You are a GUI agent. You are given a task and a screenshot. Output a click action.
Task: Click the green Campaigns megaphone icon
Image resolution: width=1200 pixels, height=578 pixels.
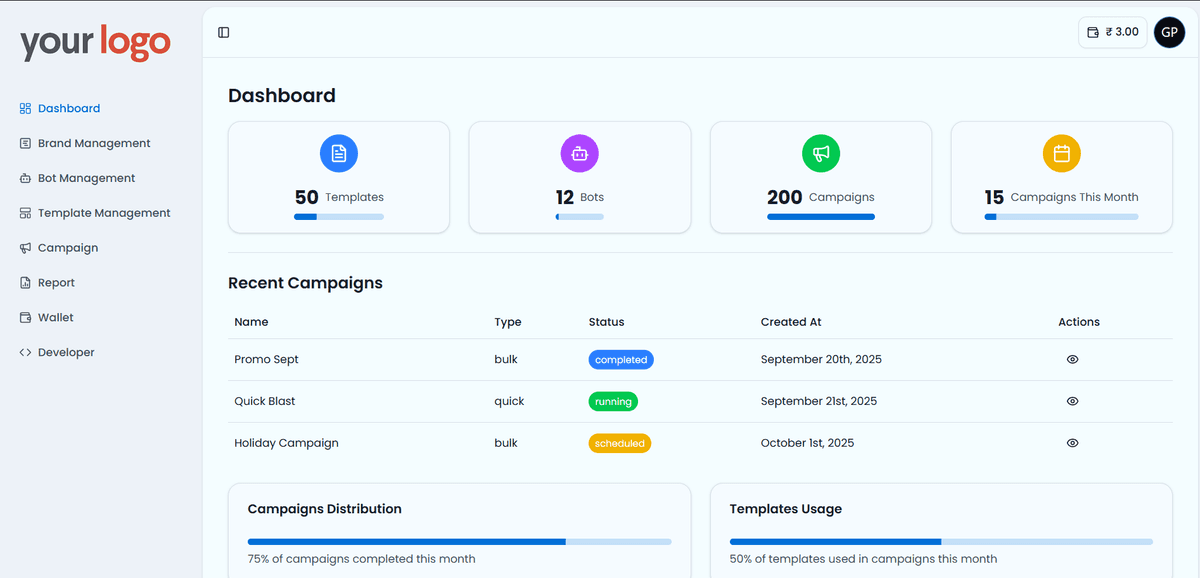click(x=820, y=153)
